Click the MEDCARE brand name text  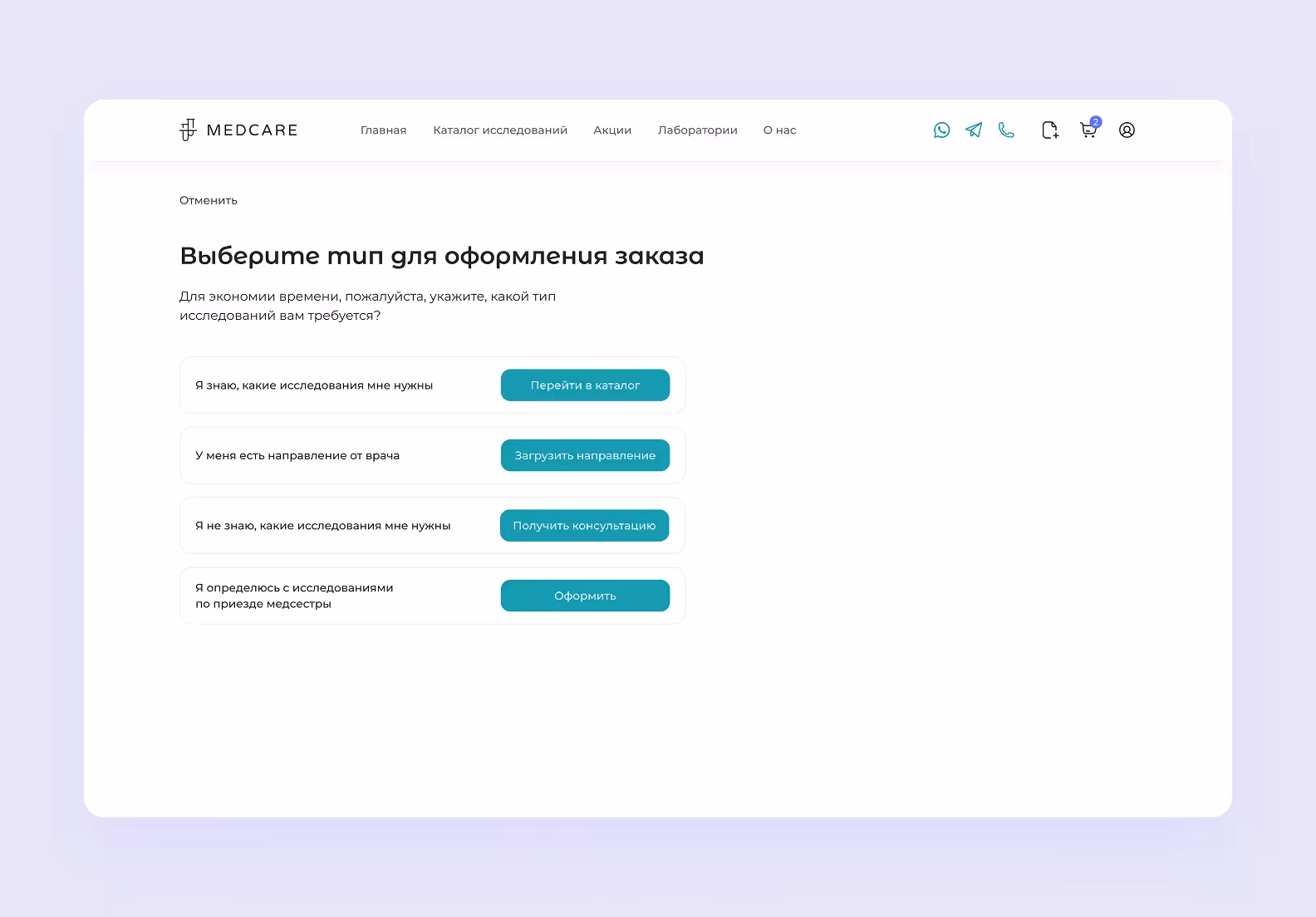point(252,130)
